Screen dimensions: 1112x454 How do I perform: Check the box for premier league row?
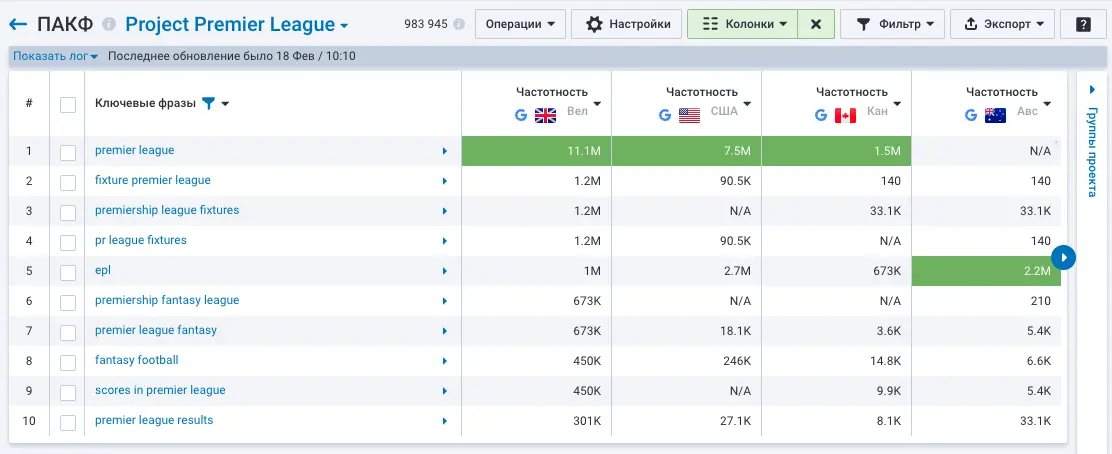(68, 152)
